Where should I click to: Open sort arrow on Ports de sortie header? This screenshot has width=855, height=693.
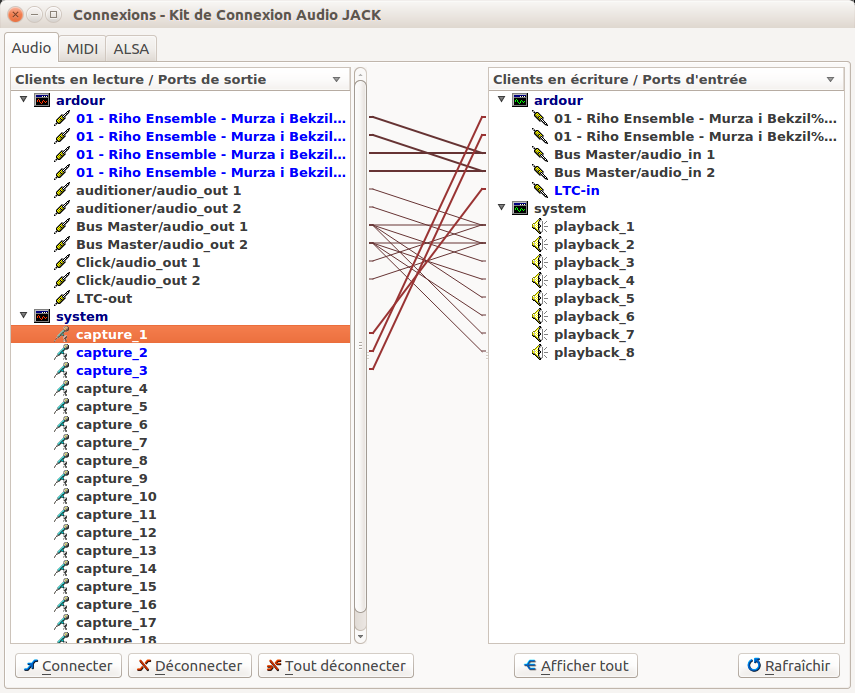pyautogui.click(x=336, y=80)
